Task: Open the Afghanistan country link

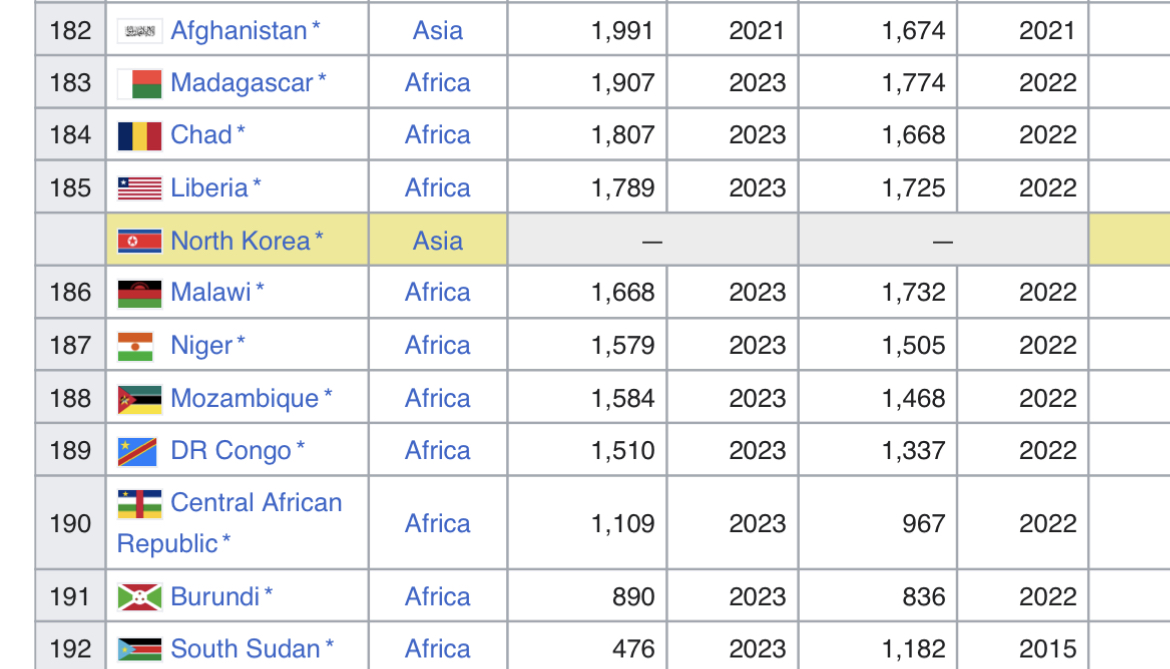Action: click(x=239, y=31)
